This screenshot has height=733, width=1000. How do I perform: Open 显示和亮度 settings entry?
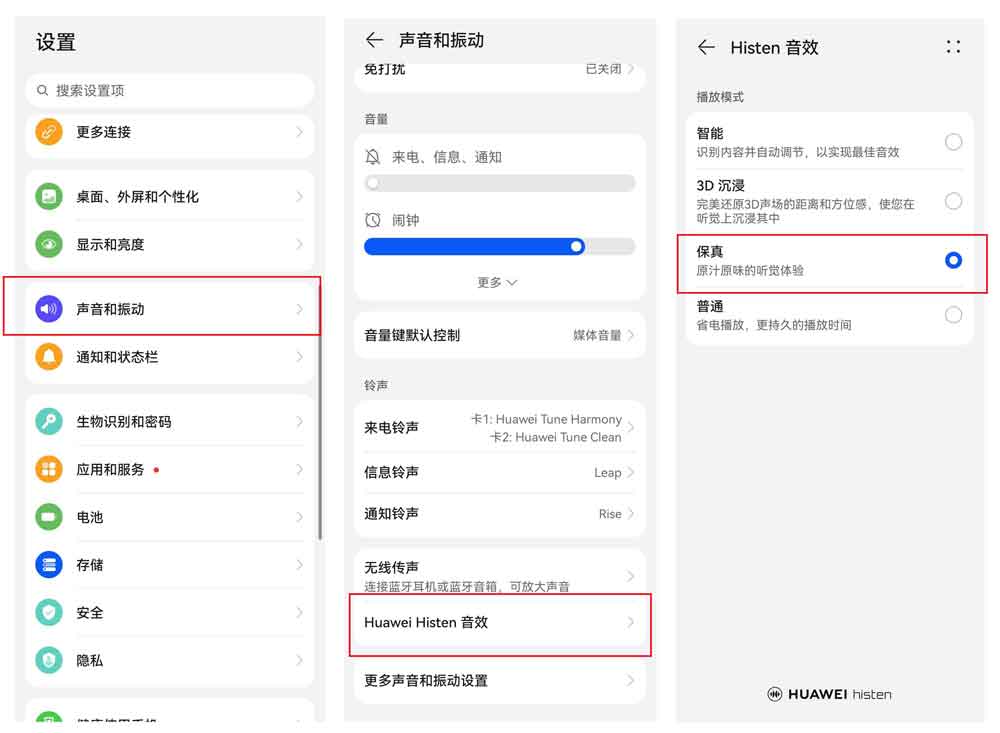[170, 244]
